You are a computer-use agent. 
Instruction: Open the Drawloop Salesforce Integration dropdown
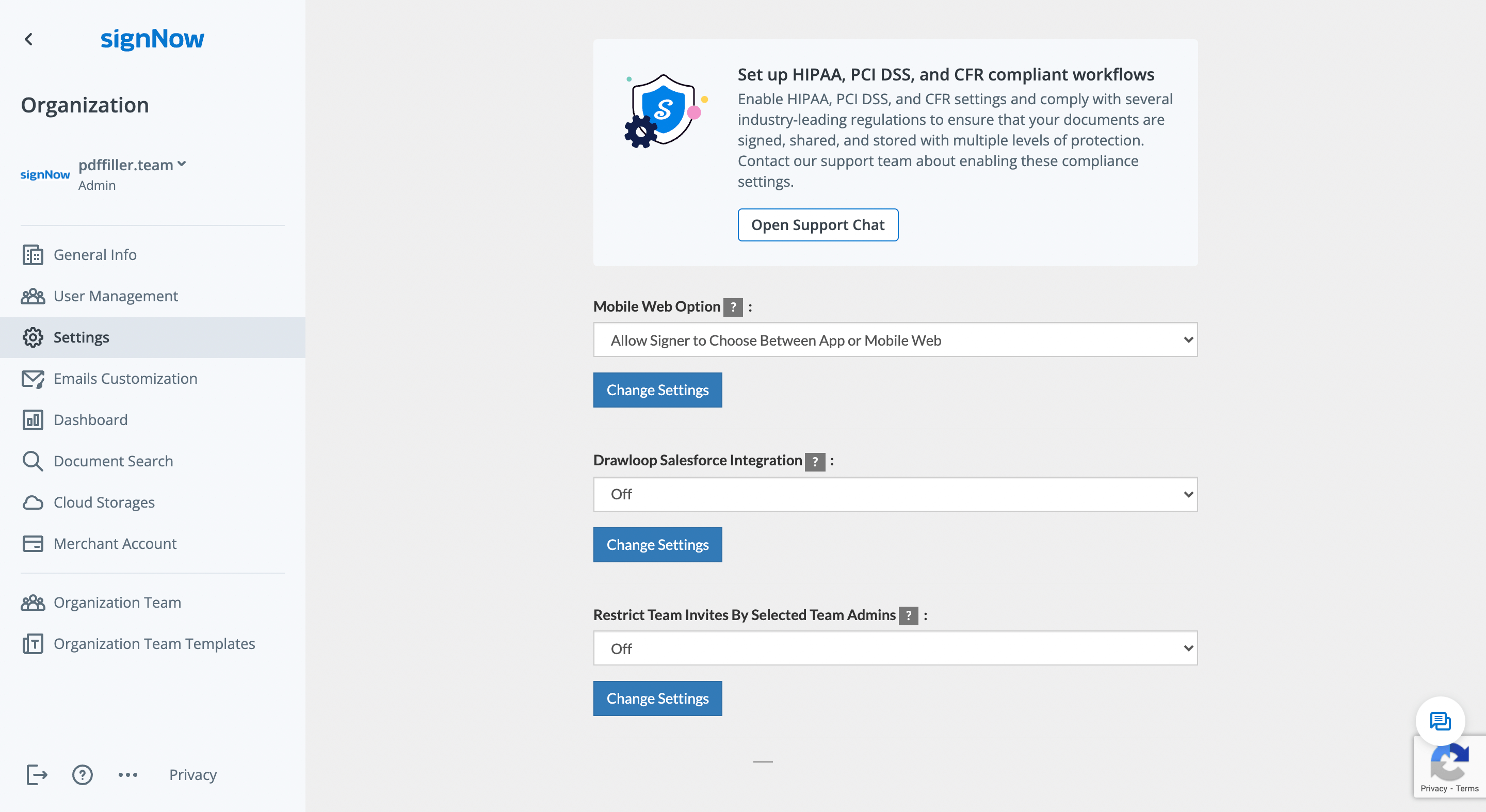[x=895, y=494]
